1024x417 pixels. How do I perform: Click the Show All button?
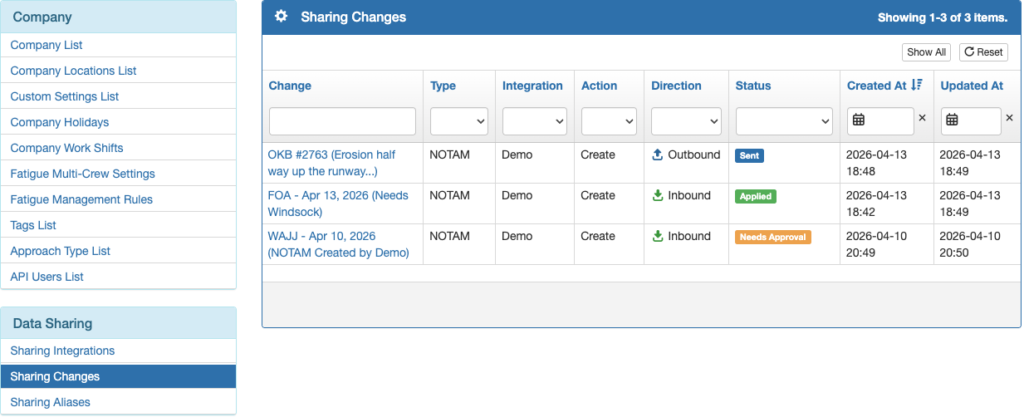pyautogui.click(x=925, y=52)
